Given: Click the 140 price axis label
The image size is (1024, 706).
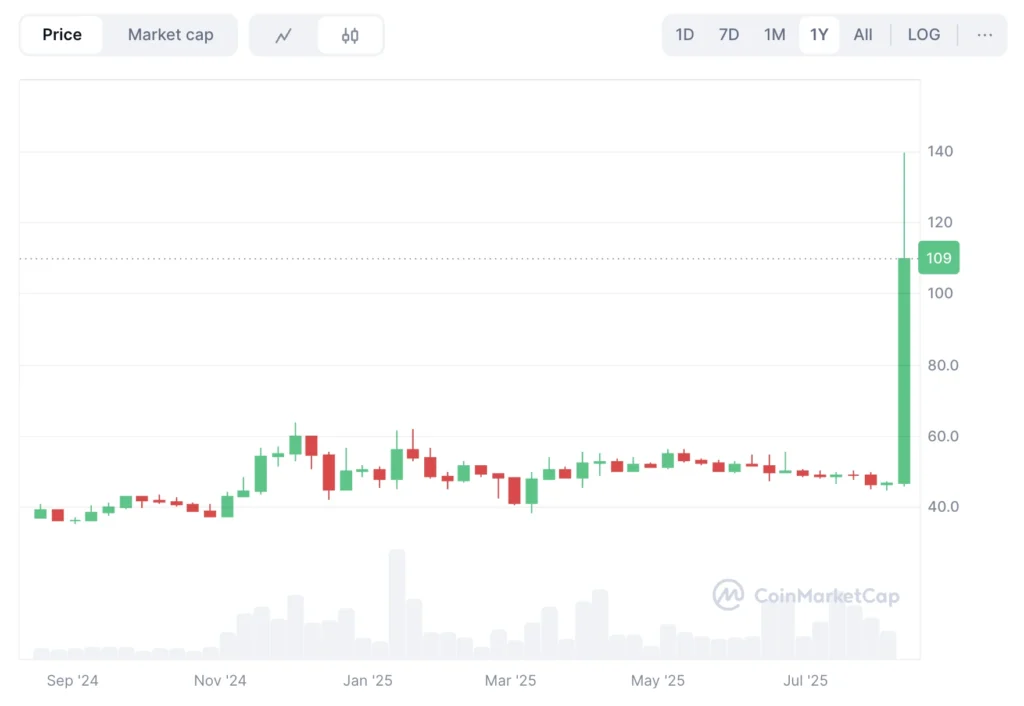Looking at the screenshot, I should click(940, 152).
